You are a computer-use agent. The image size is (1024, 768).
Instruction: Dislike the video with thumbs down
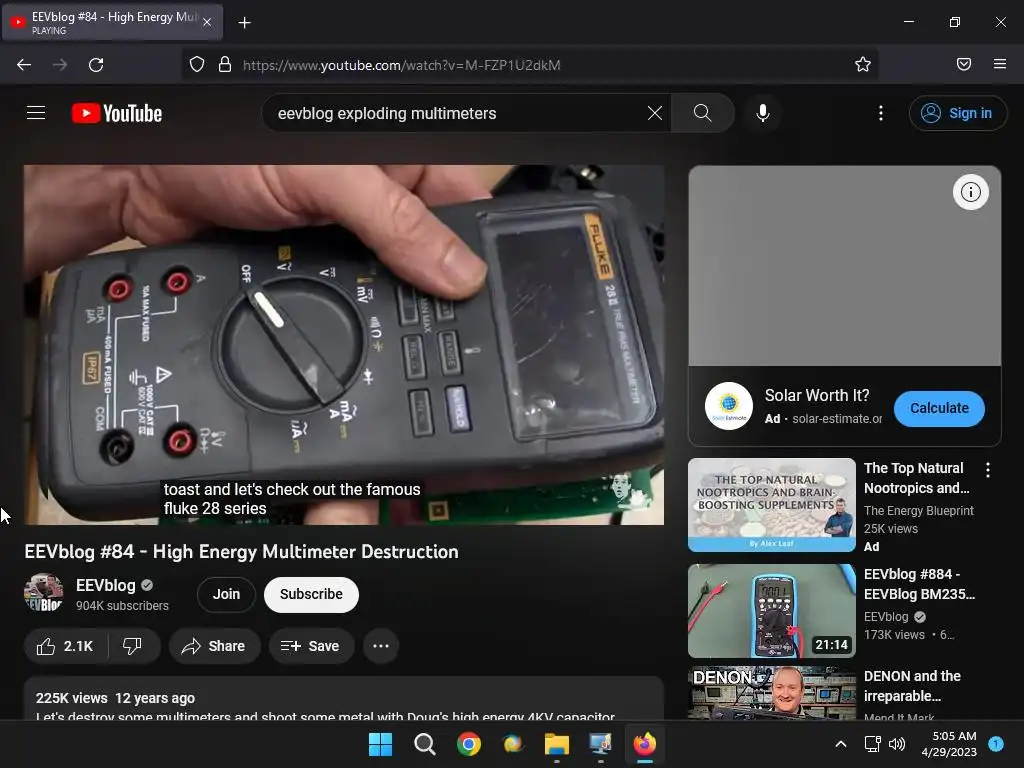coord(133,646)
